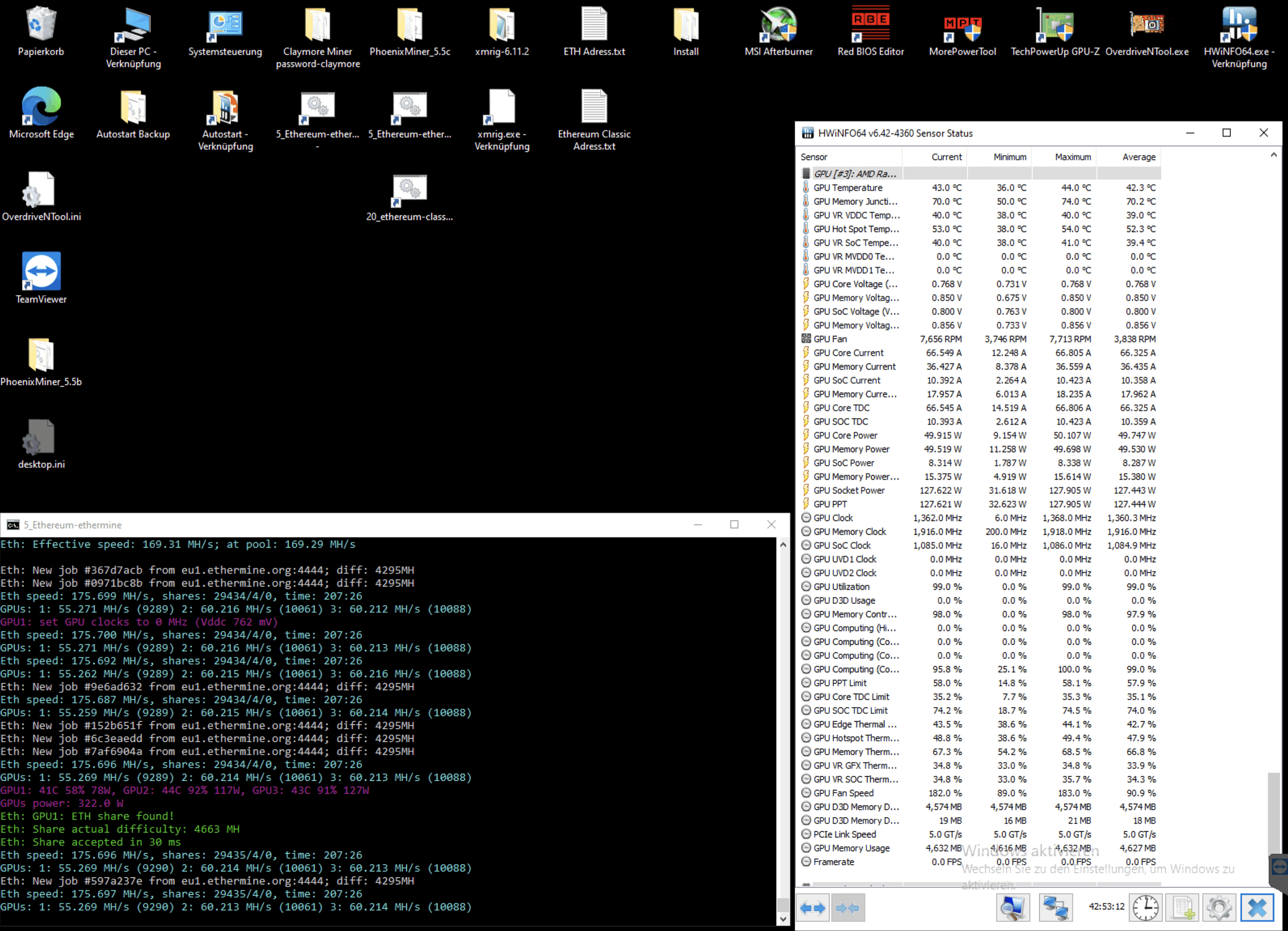Select Autostart - Verknüpfung shortcut icon
This screenshot has width=1288, height=931.
(225, 120)
